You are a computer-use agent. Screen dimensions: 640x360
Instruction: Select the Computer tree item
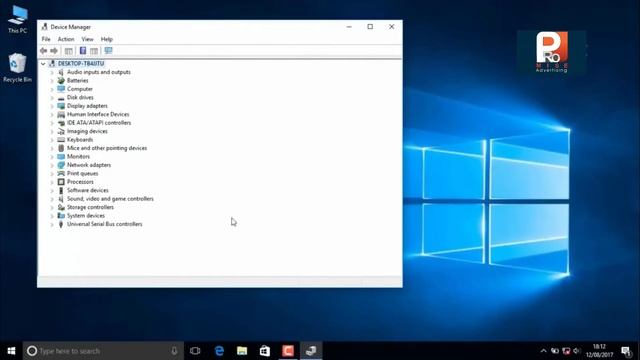(80, 89)
